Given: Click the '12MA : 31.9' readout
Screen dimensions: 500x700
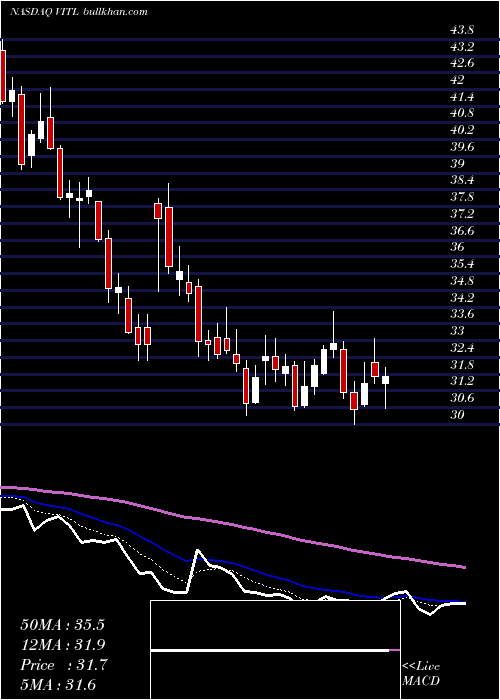Looking at the screenshot, I should pyautogui.click(x=62, y=645).
